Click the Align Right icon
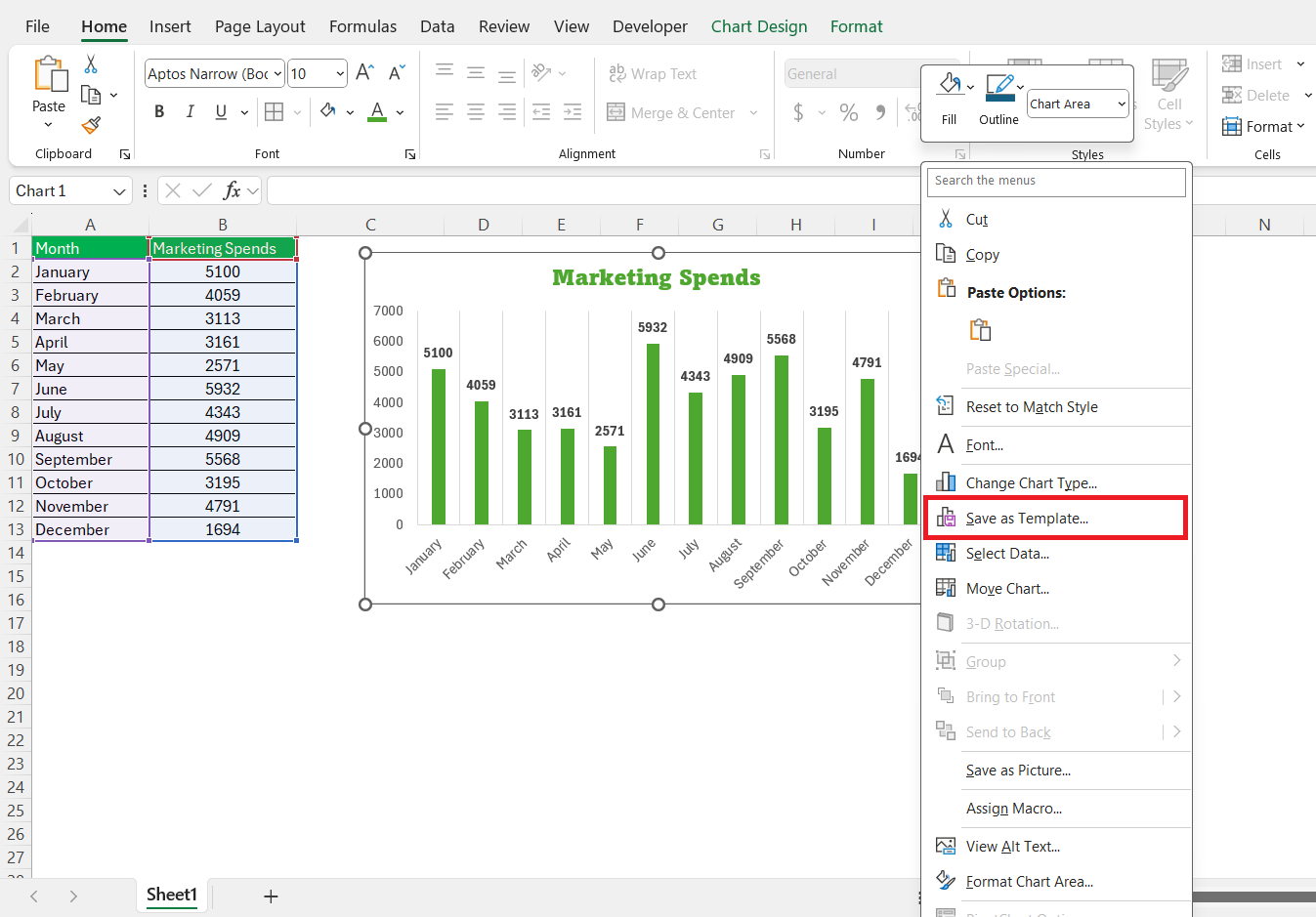Screen dimensions: 1316x917 507,112
